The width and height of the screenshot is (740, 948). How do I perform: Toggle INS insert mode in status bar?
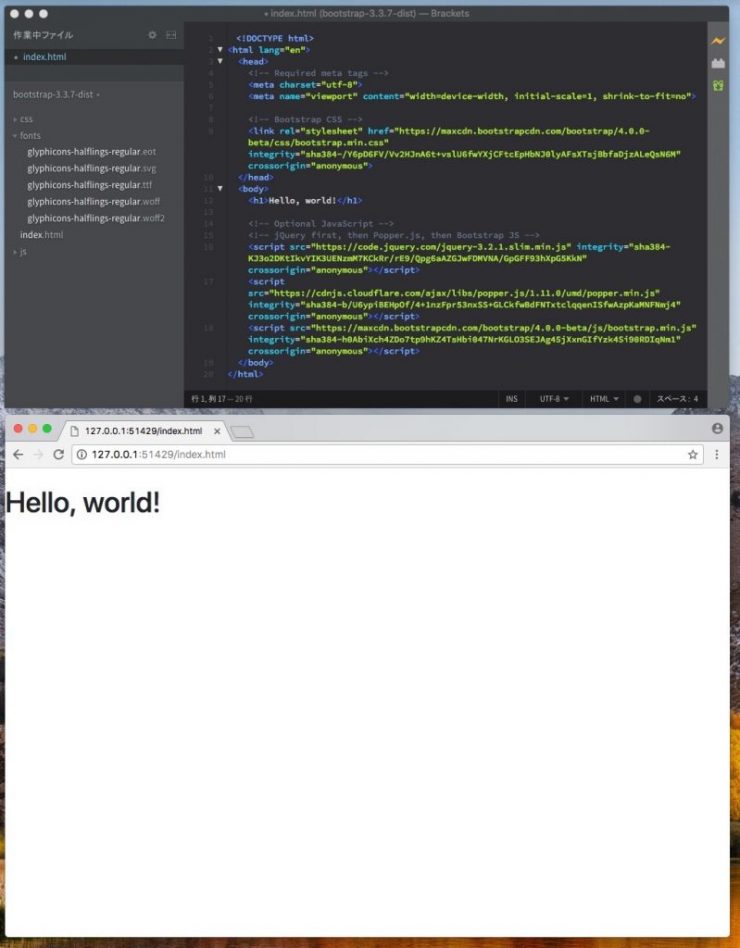click(511, 399)
